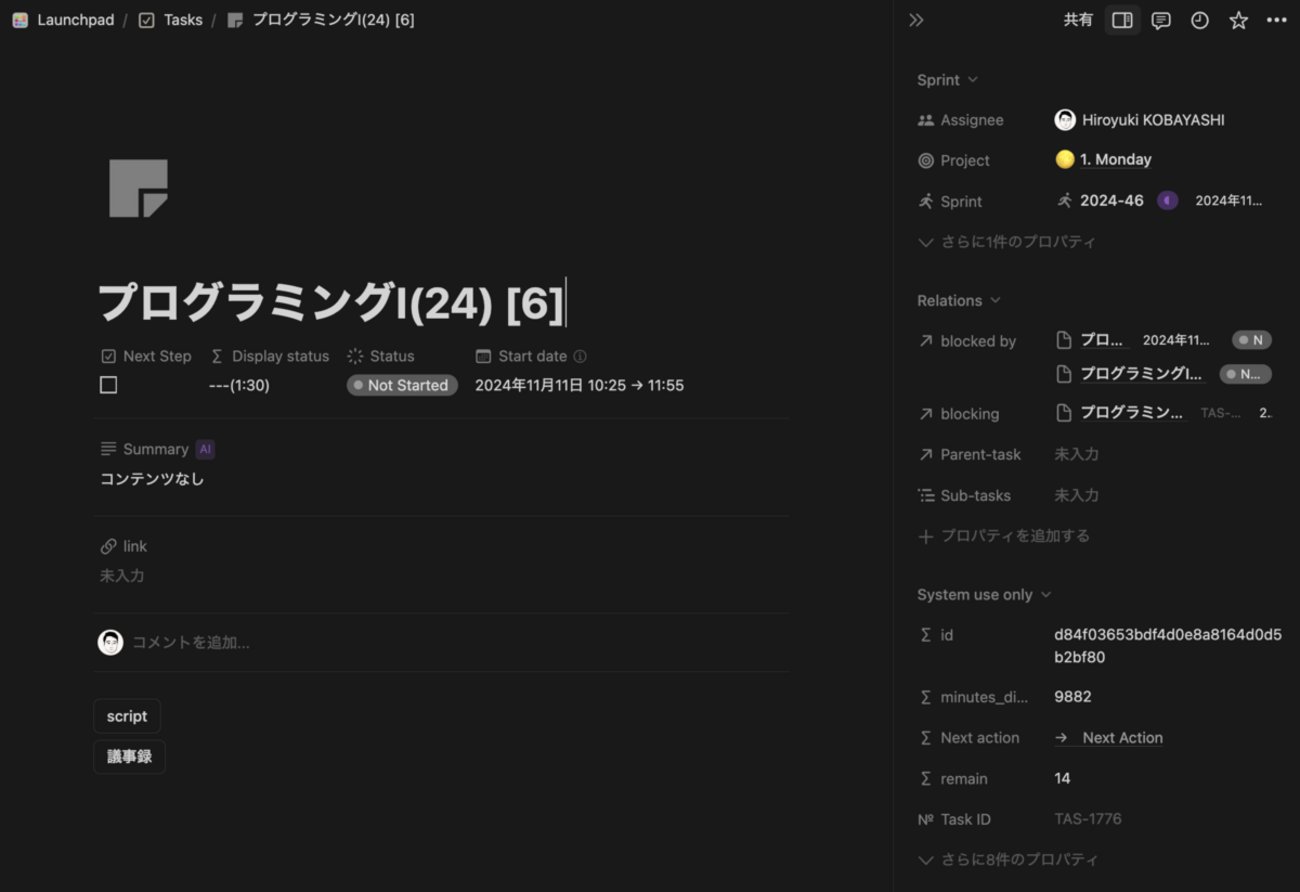Click the Sub-tasks list icon
This screenshot has width=1300, height=892.
coord(926,495)
